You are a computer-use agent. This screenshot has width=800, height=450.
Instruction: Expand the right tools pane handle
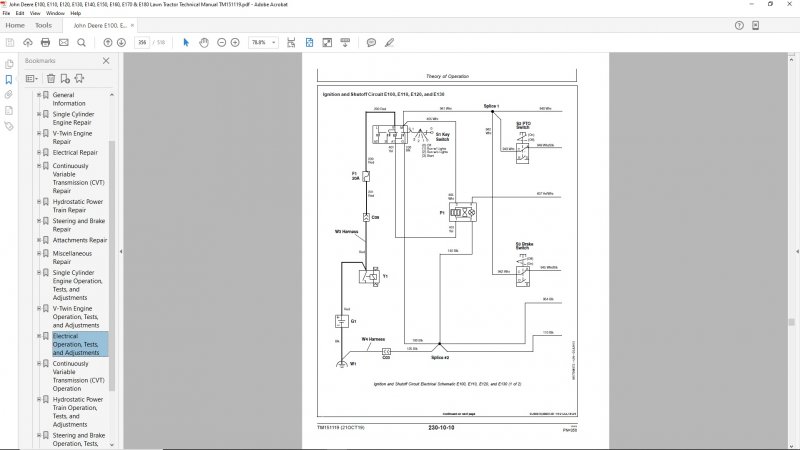797,252
